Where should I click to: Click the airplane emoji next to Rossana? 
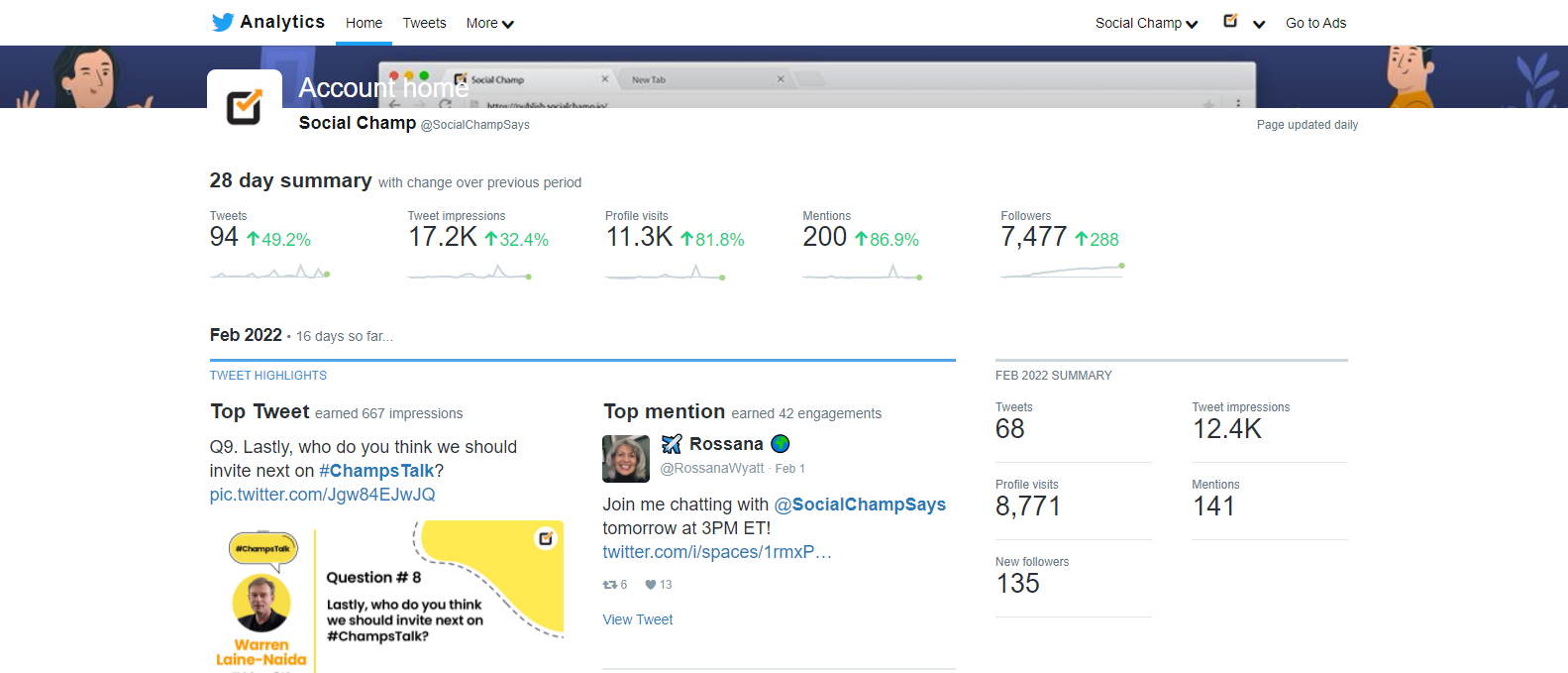pos(672,444)
